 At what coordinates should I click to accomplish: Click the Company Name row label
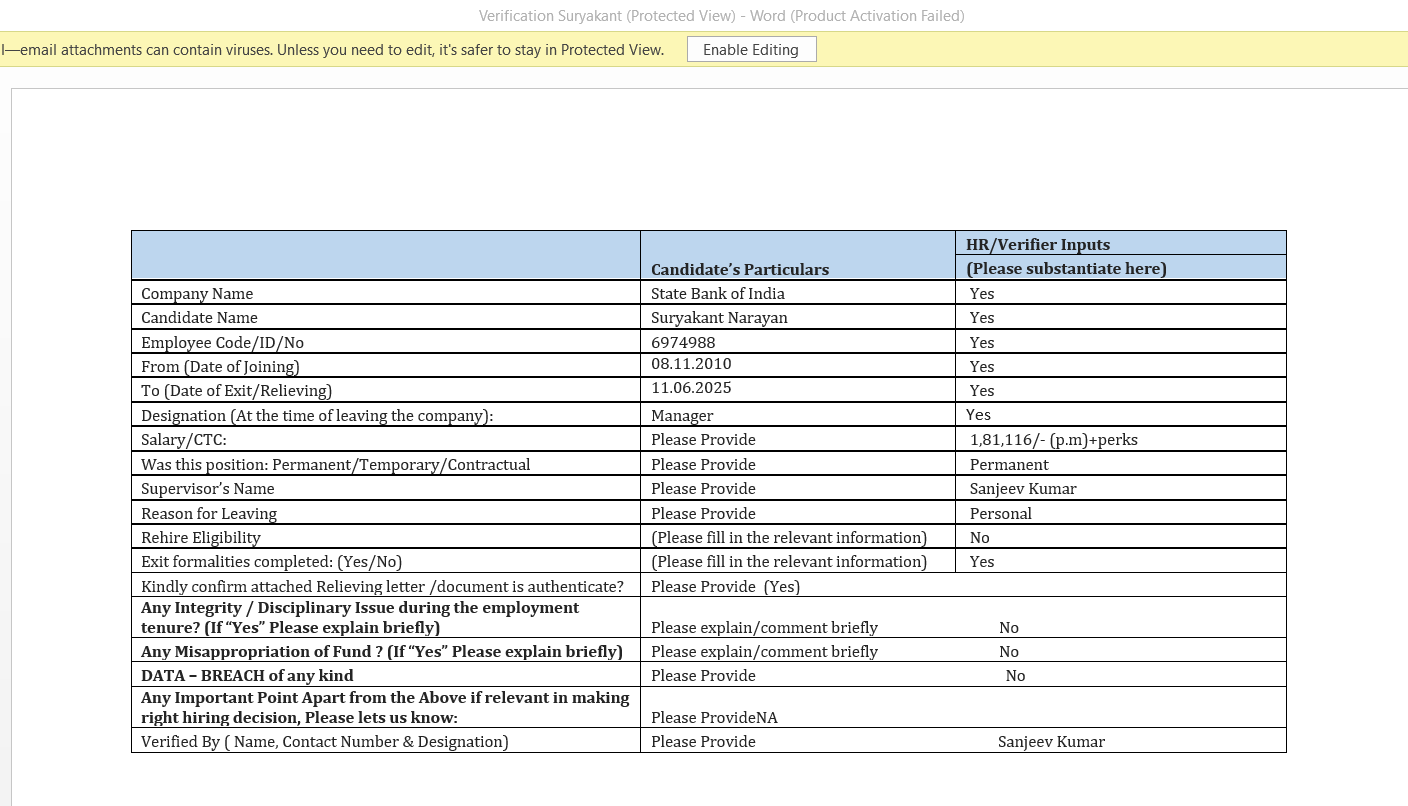click(197, 294)
